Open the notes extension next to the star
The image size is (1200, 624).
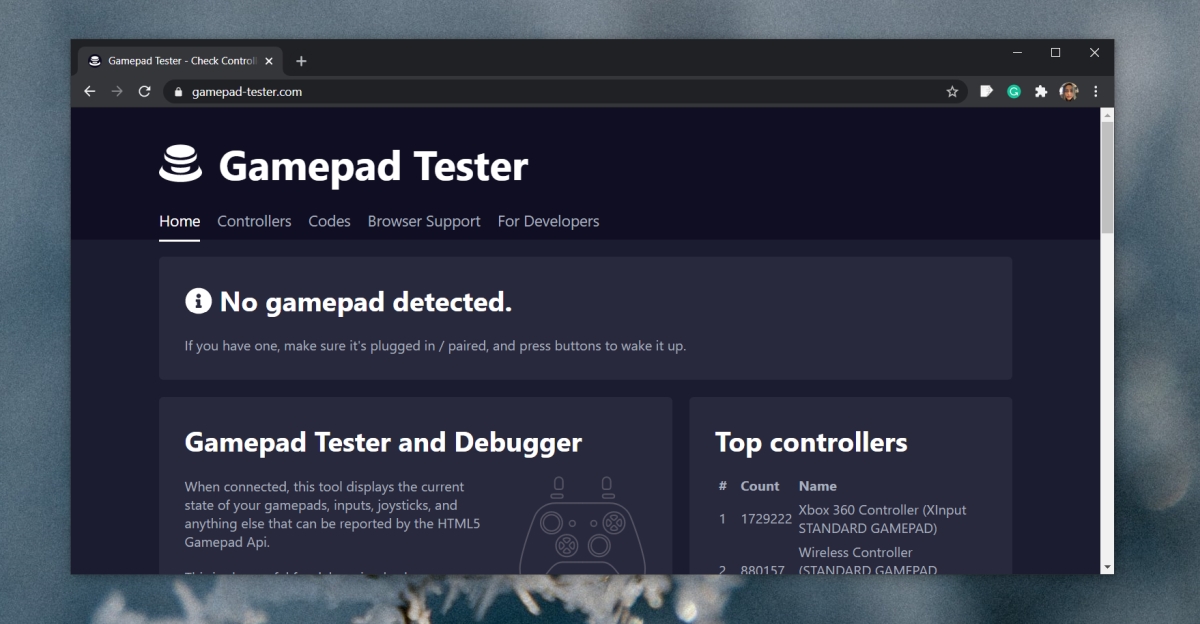pyautogui.click(x=986, y=91)
